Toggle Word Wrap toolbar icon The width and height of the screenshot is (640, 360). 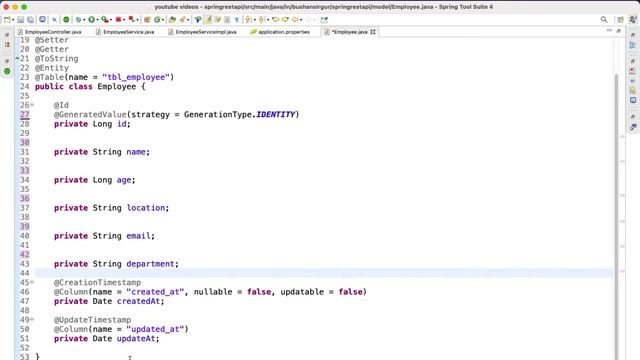tap(218, 20)
